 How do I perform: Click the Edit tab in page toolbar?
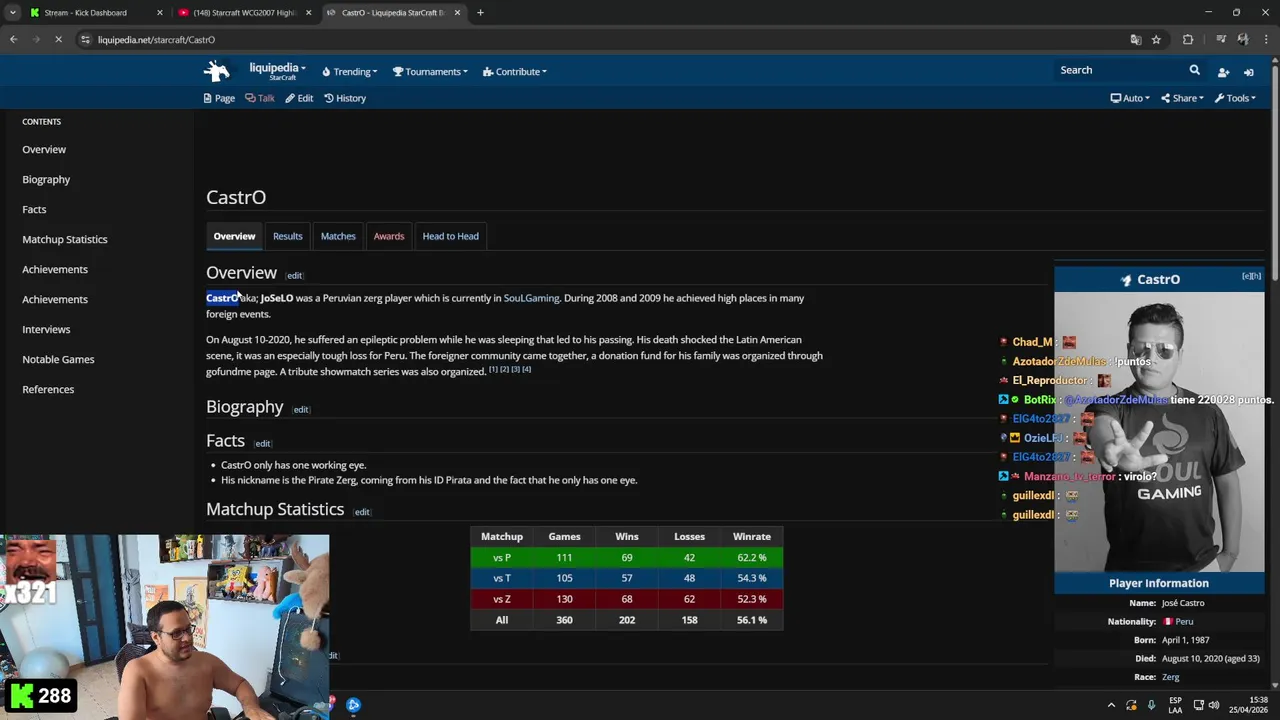(299, 98)
